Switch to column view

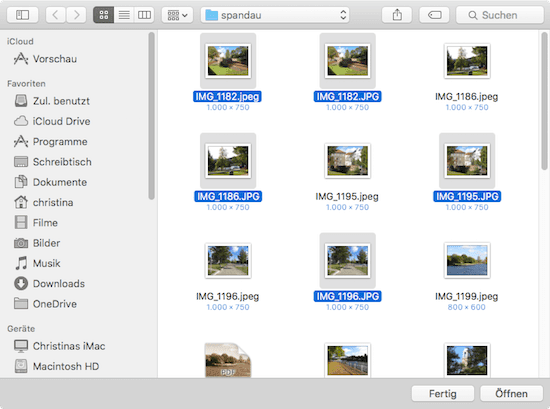coord(144,15)
